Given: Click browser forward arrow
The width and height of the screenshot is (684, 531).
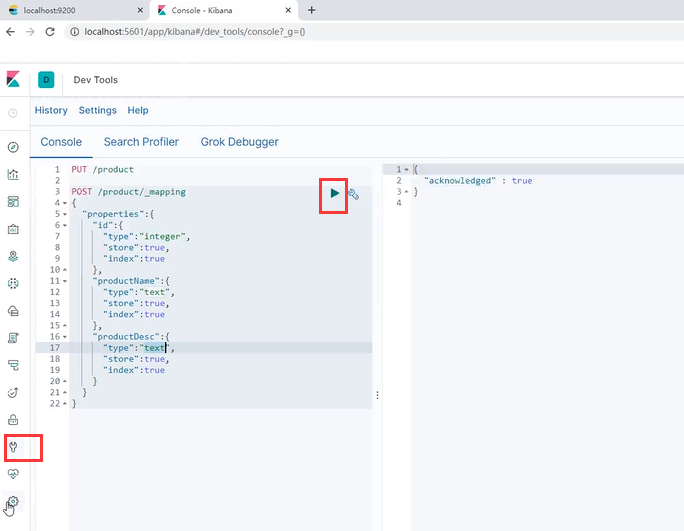Looking at the screenshot, I should [x=30, y=32].
